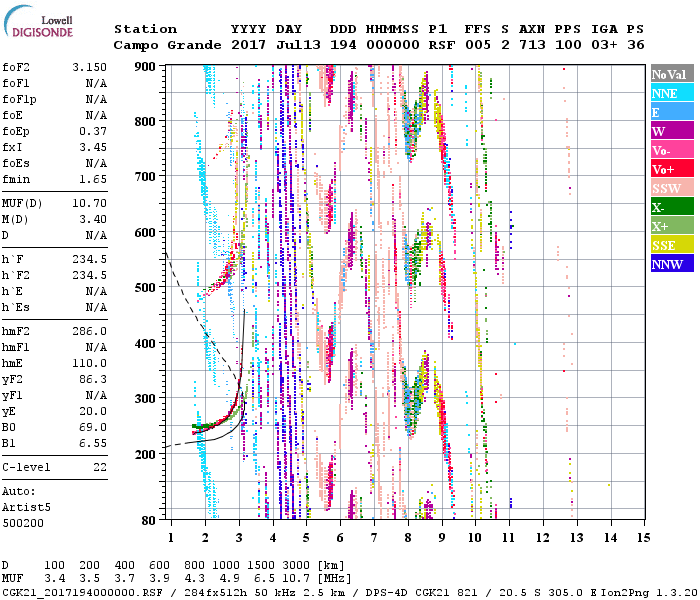Click the NNW blue legend swatch

pyautogui.click(x=669, y=264)
